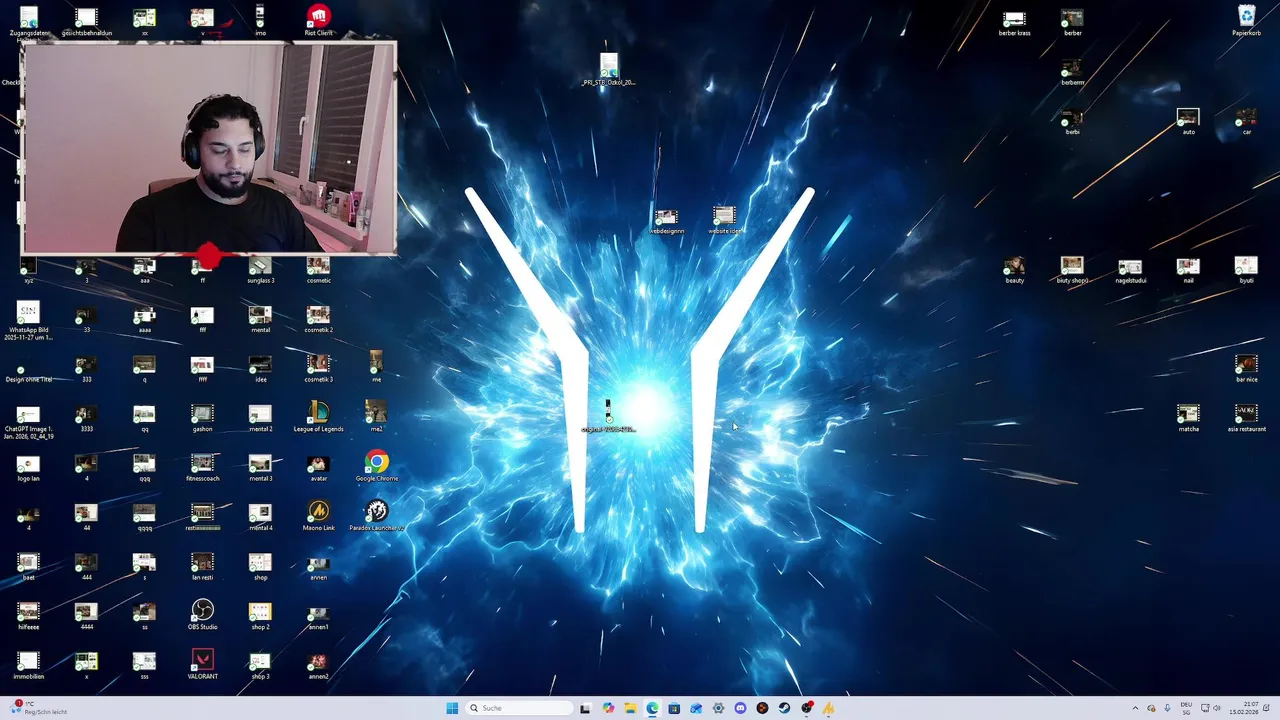Image resolution: width=1280 pixels, height=720 pixels.
Task: Select the 'idee' desktop file
Action: click(x=260, y=368)
